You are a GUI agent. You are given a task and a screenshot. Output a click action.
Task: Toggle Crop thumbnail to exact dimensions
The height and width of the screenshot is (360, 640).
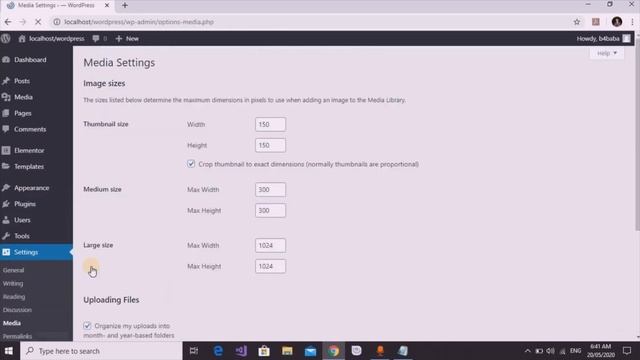point(191,164)
